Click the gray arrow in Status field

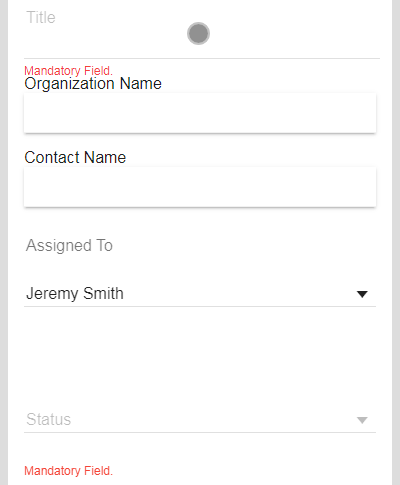point(362,420)
